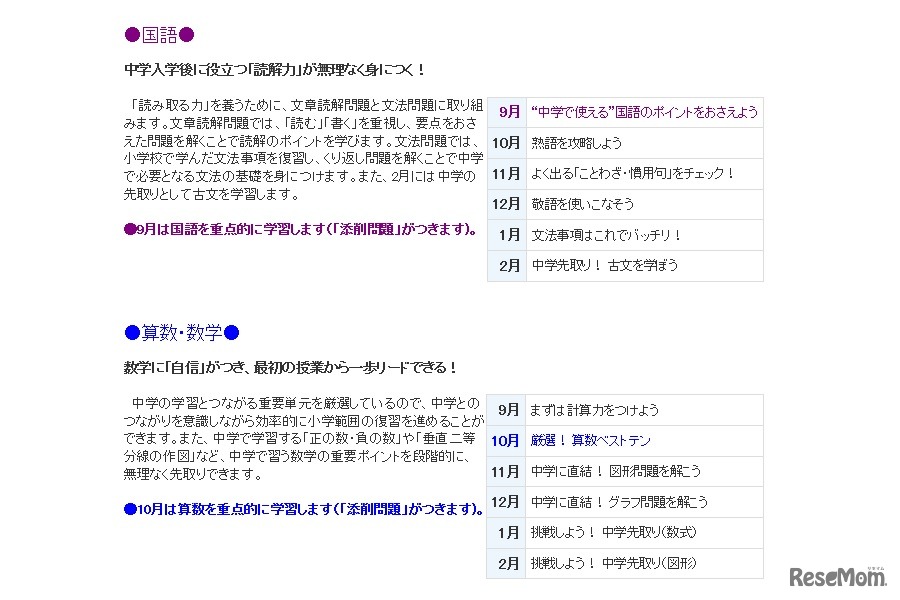The image size is (900, 600).
Task: Click the 算数・数学 section heading
Action: click(181, 332)
